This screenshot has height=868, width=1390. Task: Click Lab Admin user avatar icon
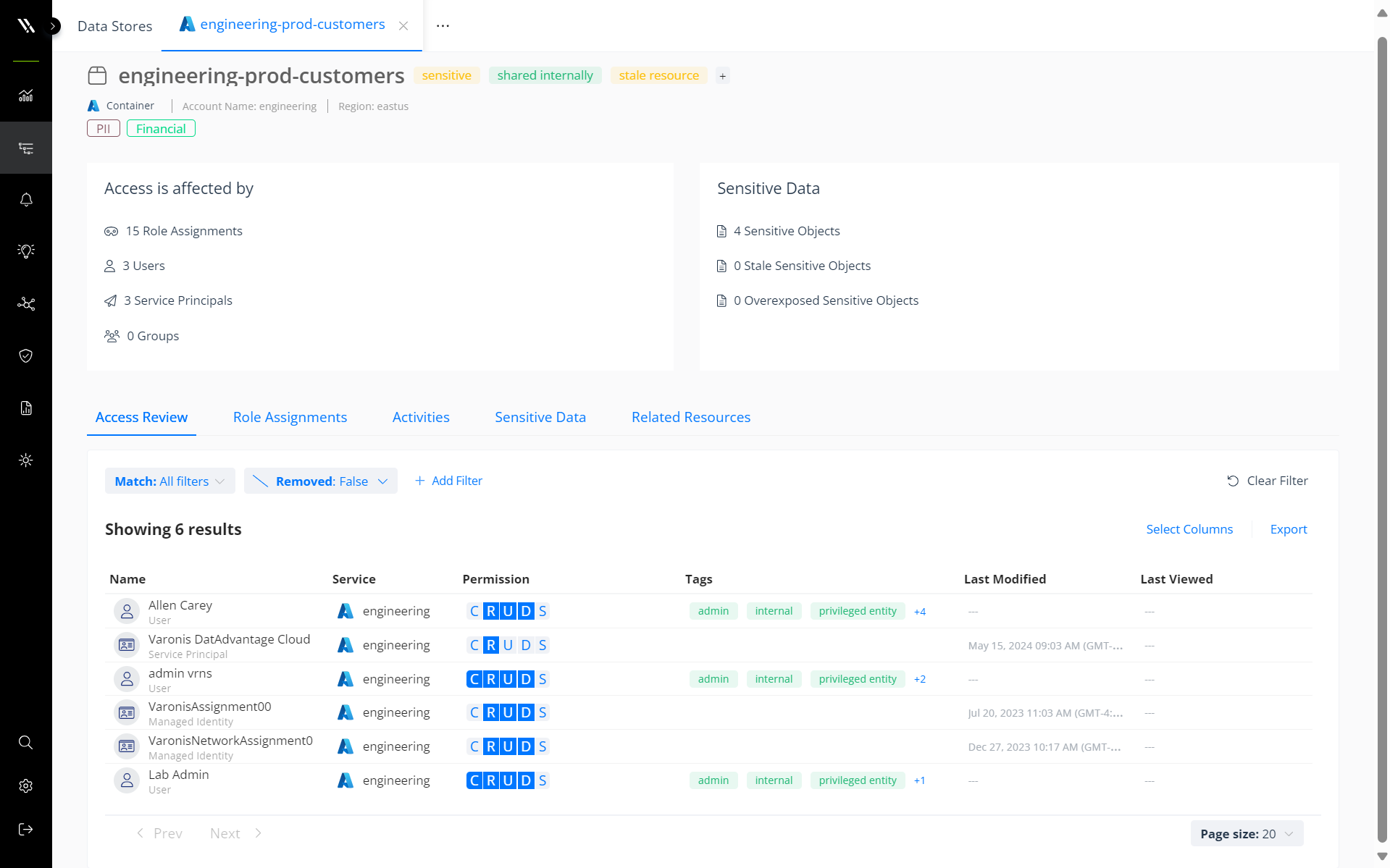[x=127, y=780]
